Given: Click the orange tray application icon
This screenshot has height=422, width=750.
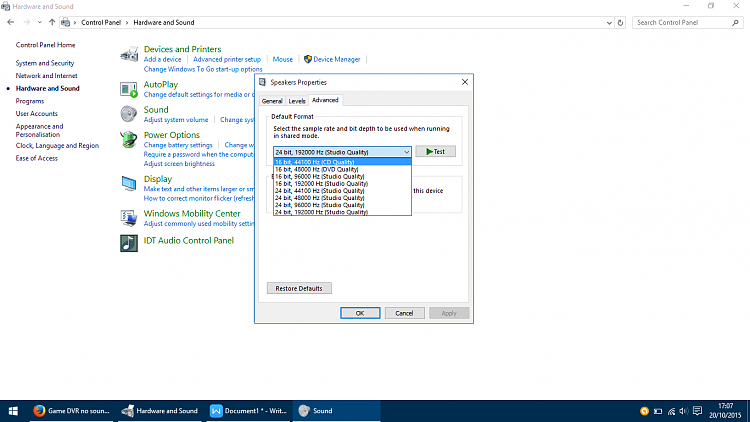Looking at the screenshot, I should click(644, 411).
